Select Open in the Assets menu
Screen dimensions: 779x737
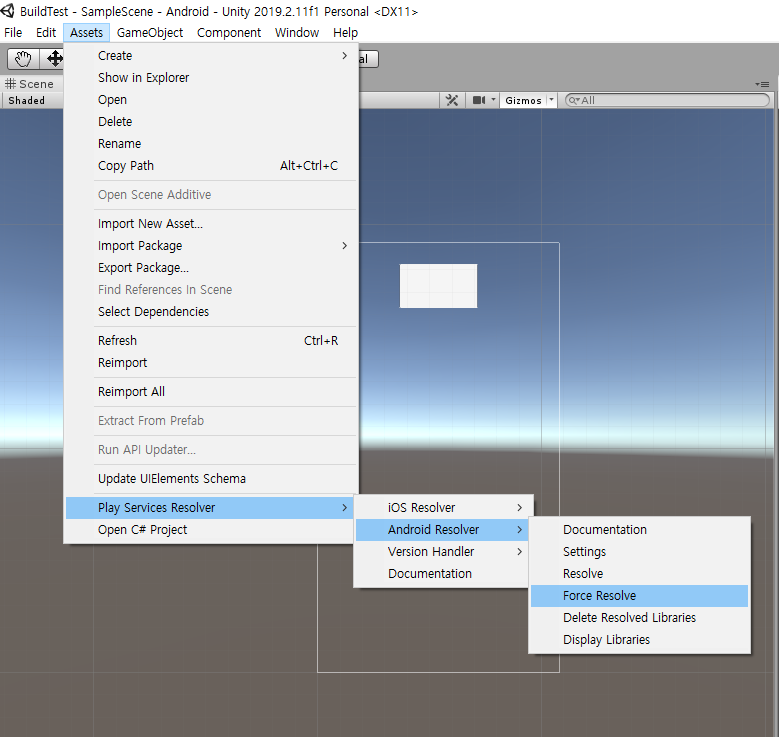[211, 99]
